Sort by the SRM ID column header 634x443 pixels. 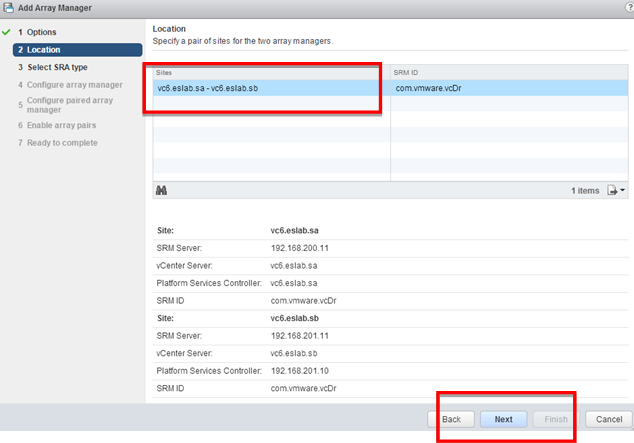(508, 73)
